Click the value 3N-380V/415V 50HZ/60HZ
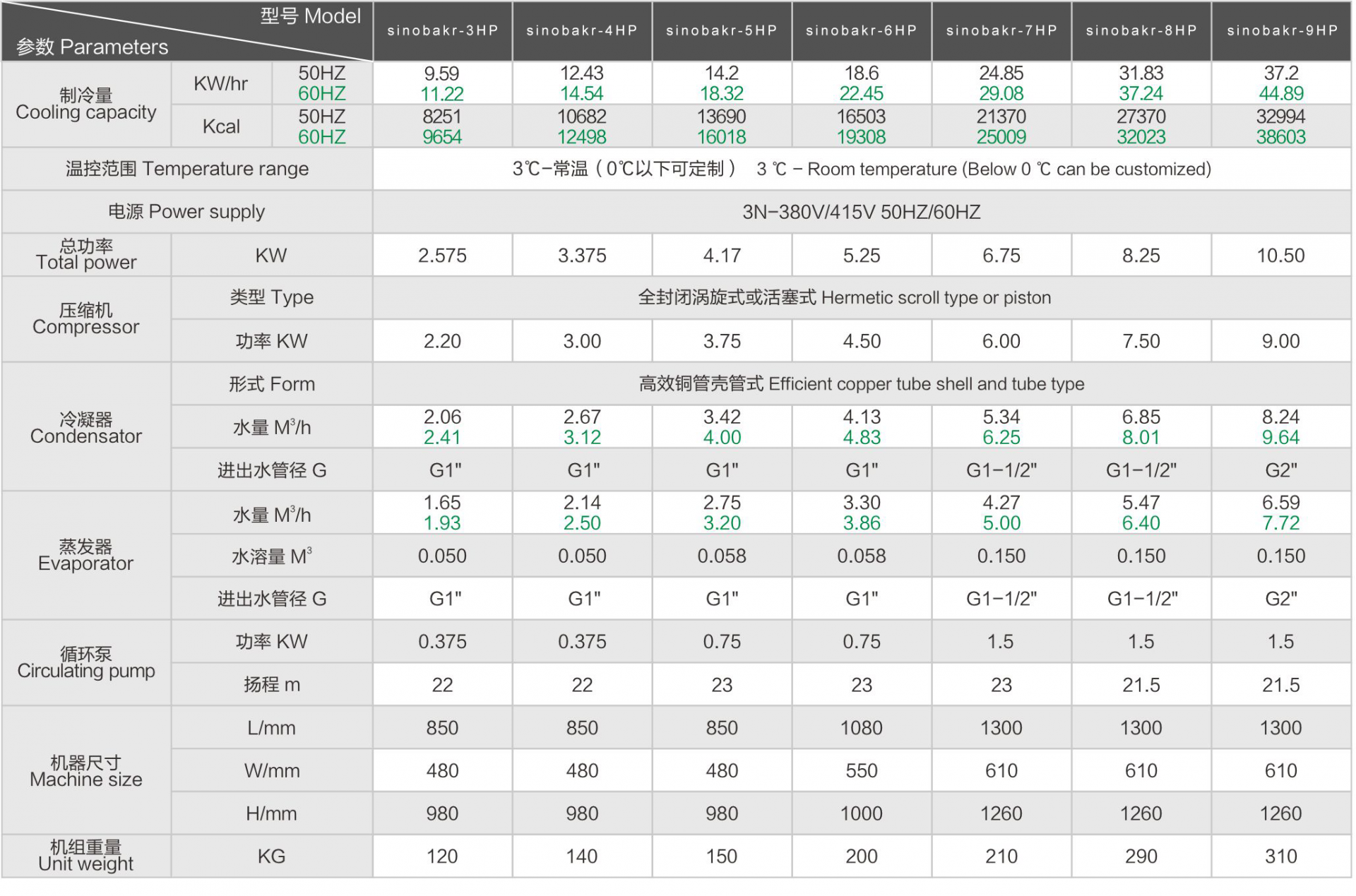The height and width of the screenshot is (896, 1356). pyautogui.click(x=862, y=213)
